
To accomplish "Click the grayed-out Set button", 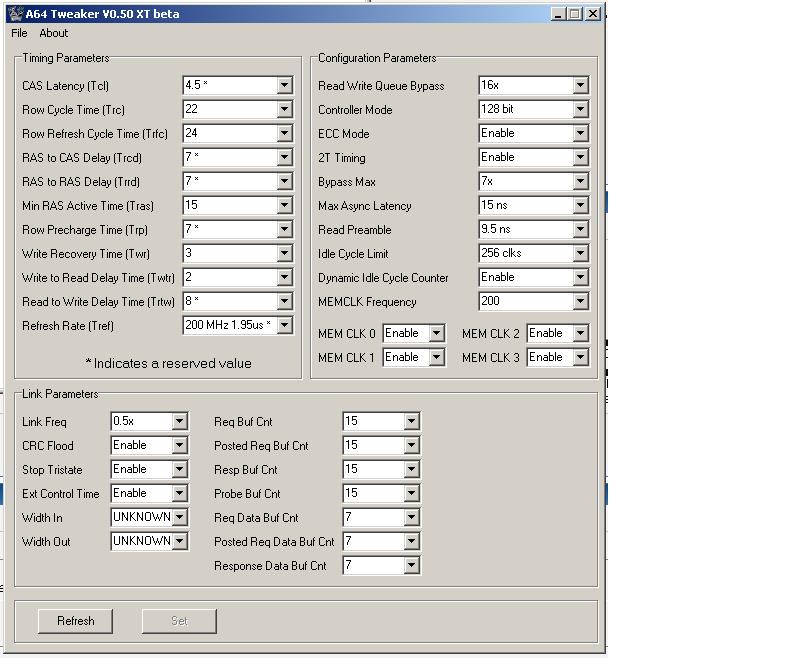I will click(179, 621).
